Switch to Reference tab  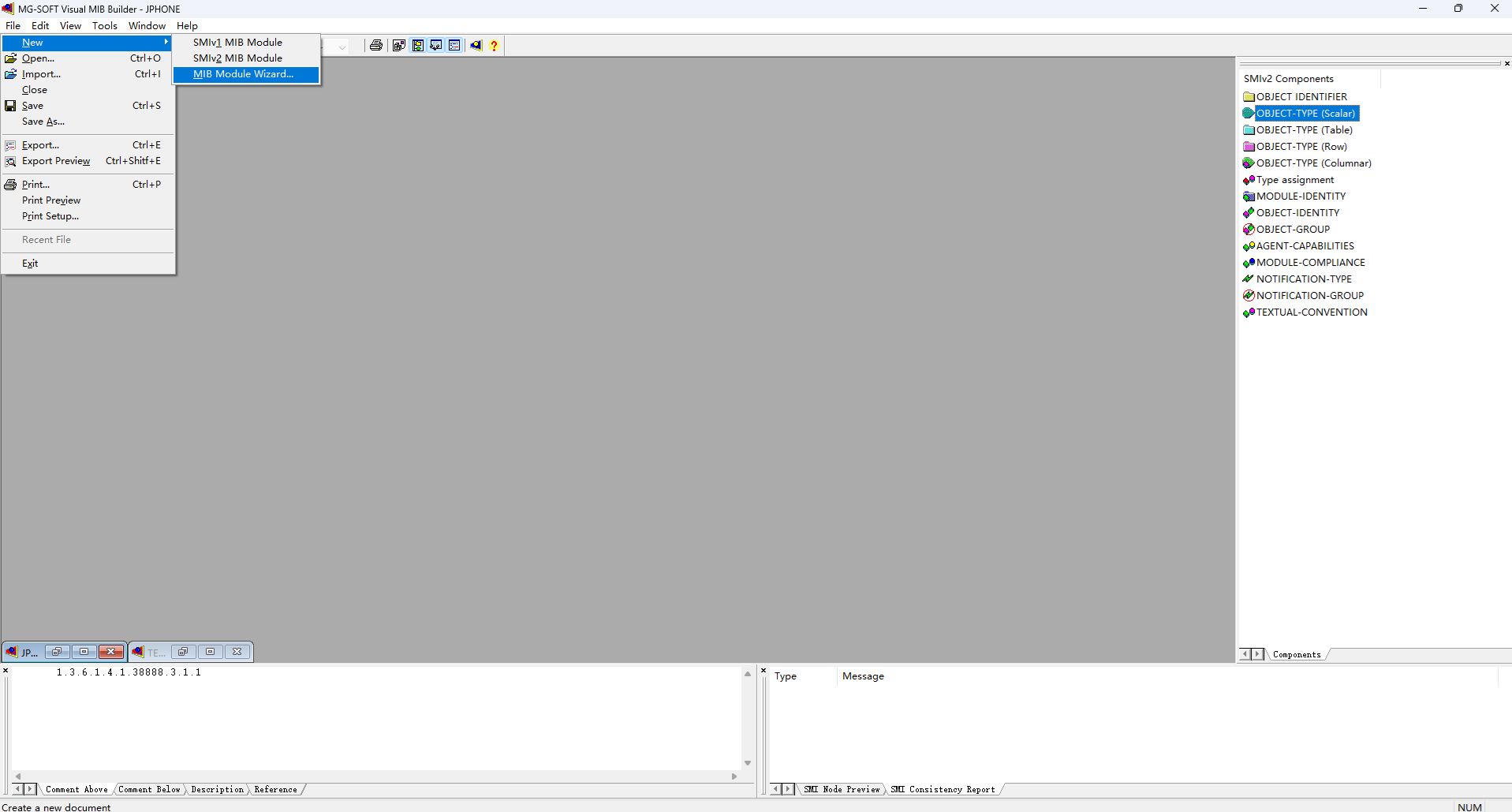276,789
